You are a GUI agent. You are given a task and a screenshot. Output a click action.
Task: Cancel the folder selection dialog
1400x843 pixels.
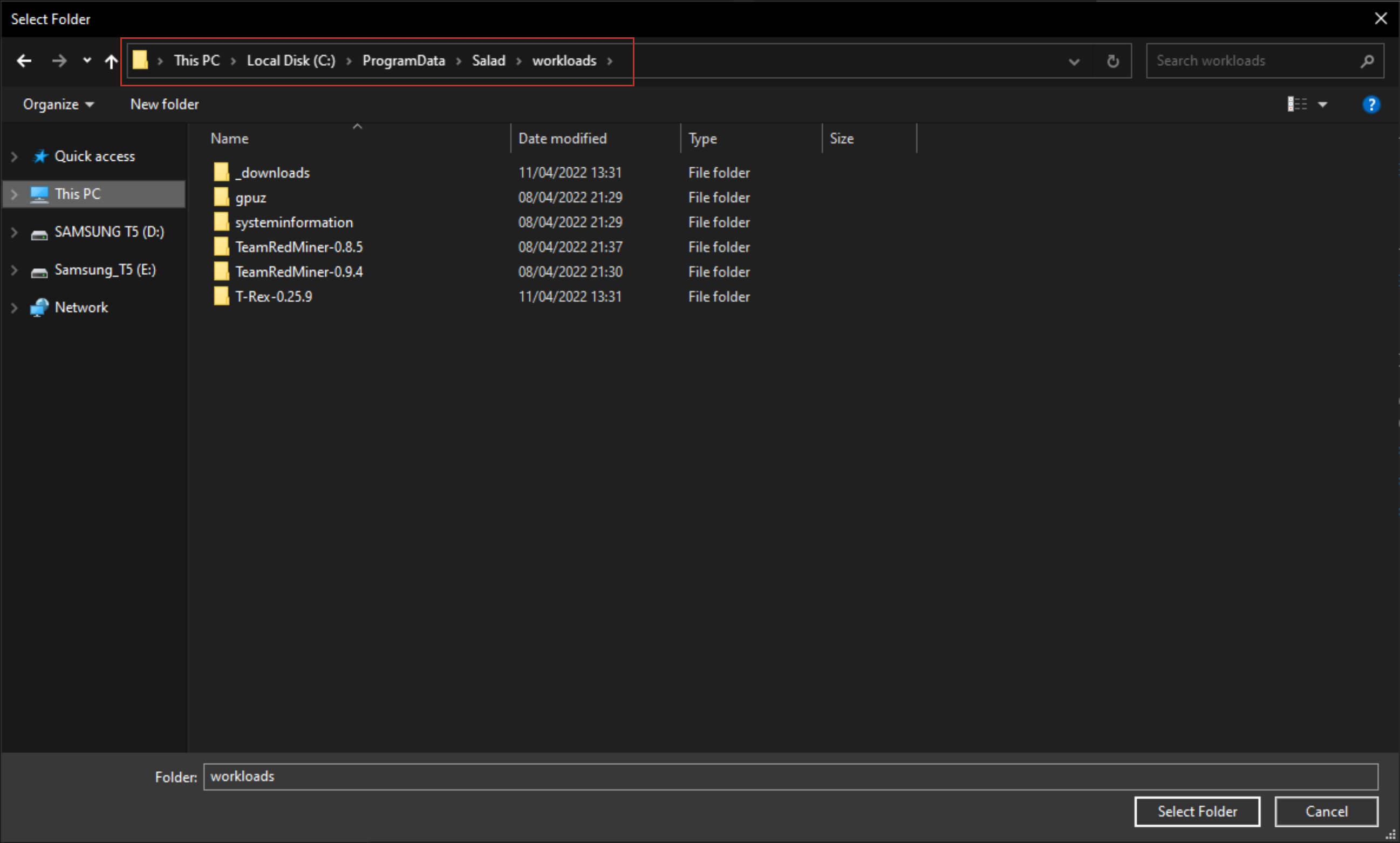(x=1326, y=811)
